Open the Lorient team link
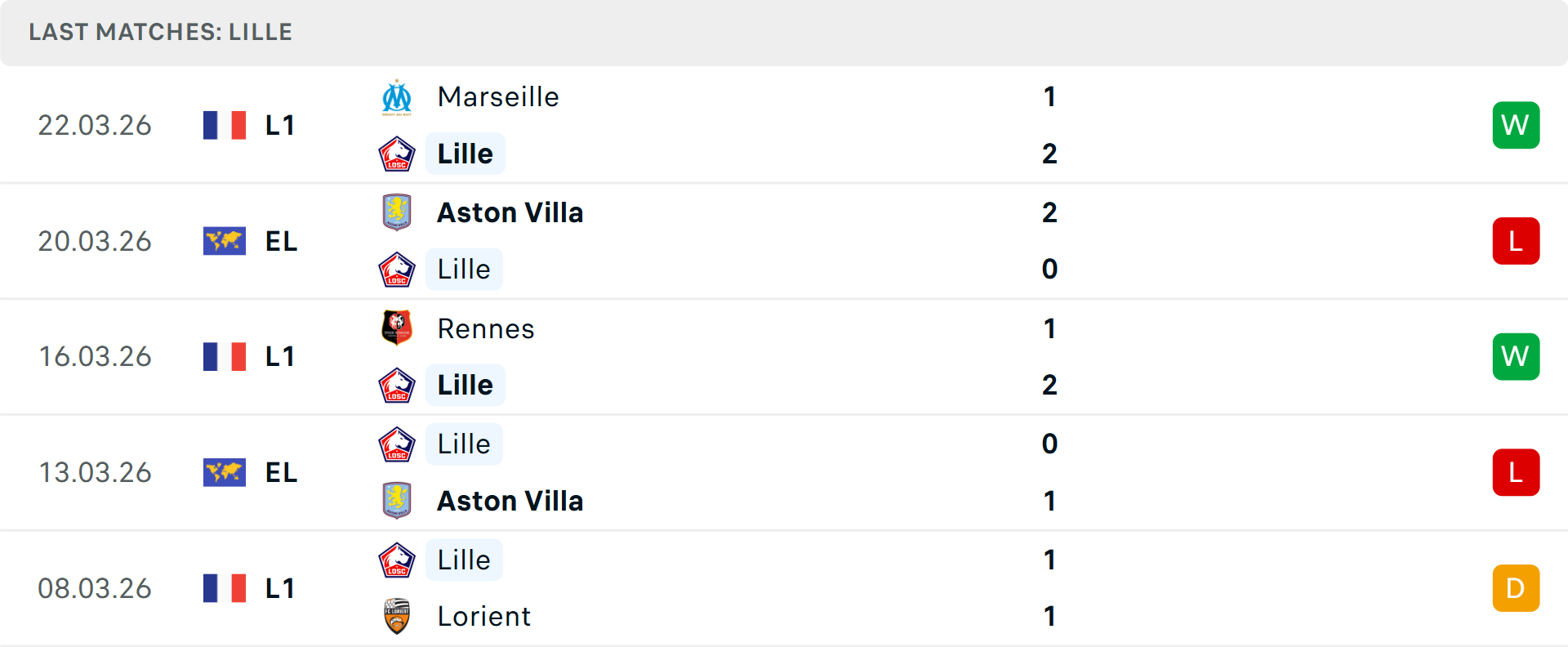The image size is (1568, 647). click(x=484, y=616)
